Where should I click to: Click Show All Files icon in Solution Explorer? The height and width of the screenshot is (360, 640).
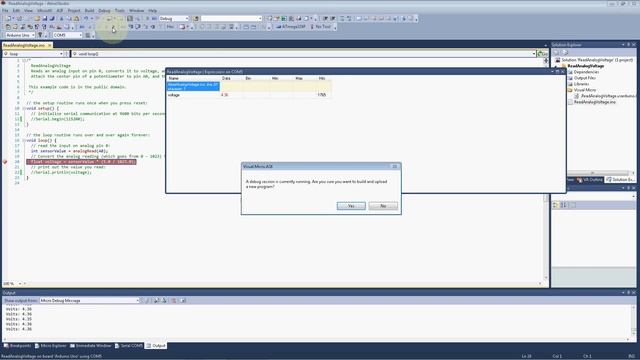[x=565, y=53]
